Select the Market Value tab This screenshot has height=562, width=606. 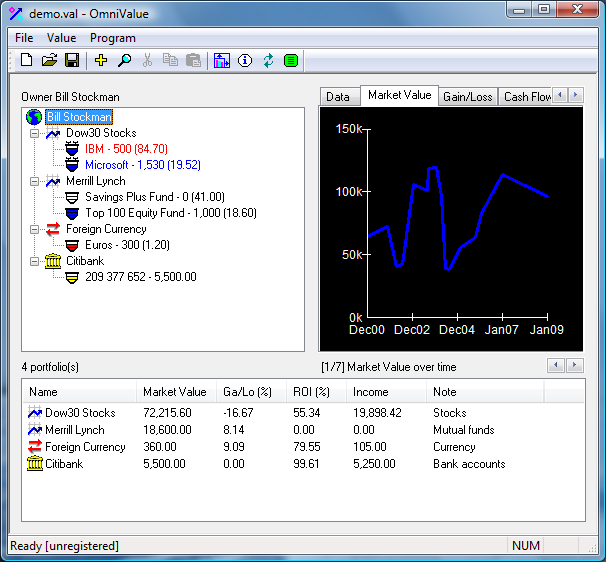tap(399, 95)
